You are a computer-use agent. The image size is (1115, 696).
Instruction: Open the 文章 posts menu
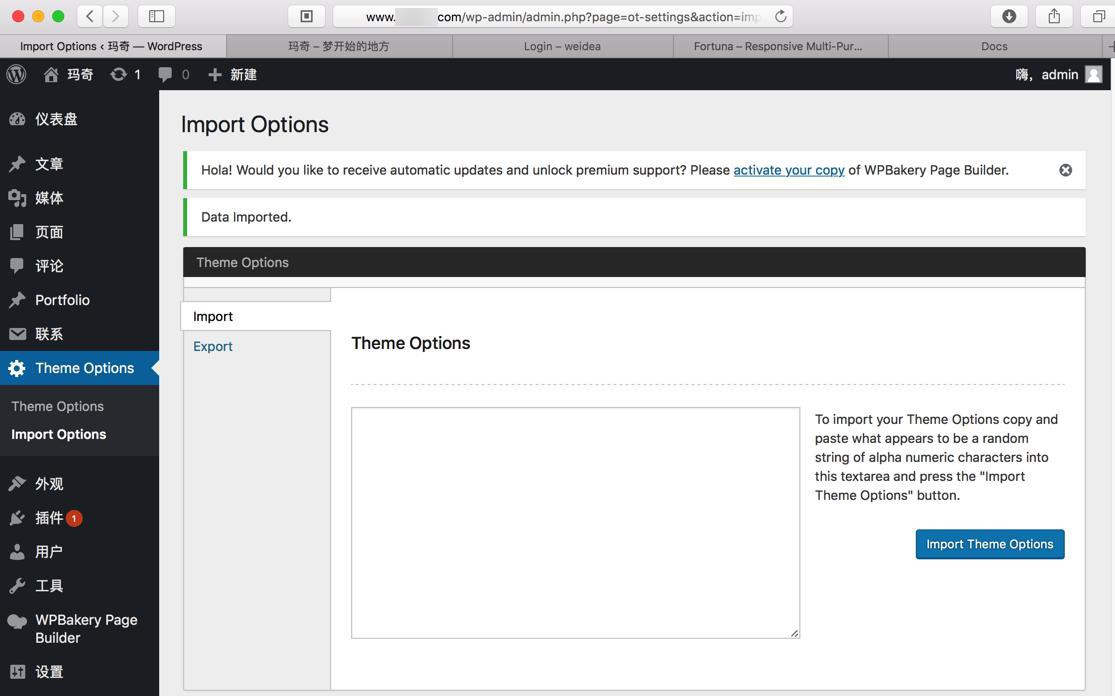pyautogui.click(x=79, y=164)
